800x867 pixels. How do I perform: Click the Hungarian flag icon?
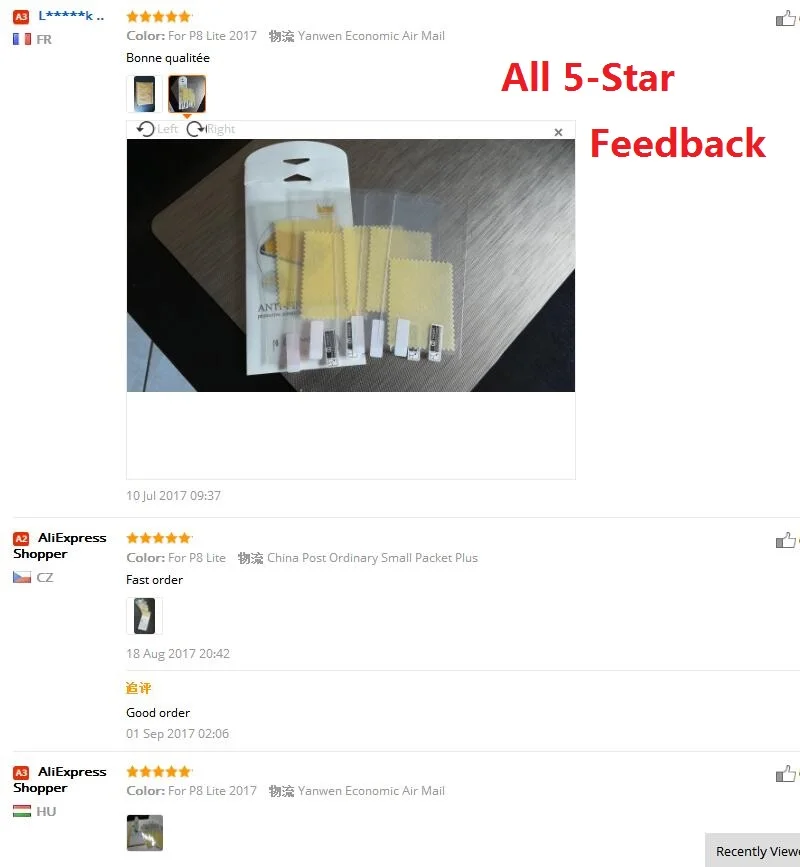pyautogui.click(x=22, y=811)
